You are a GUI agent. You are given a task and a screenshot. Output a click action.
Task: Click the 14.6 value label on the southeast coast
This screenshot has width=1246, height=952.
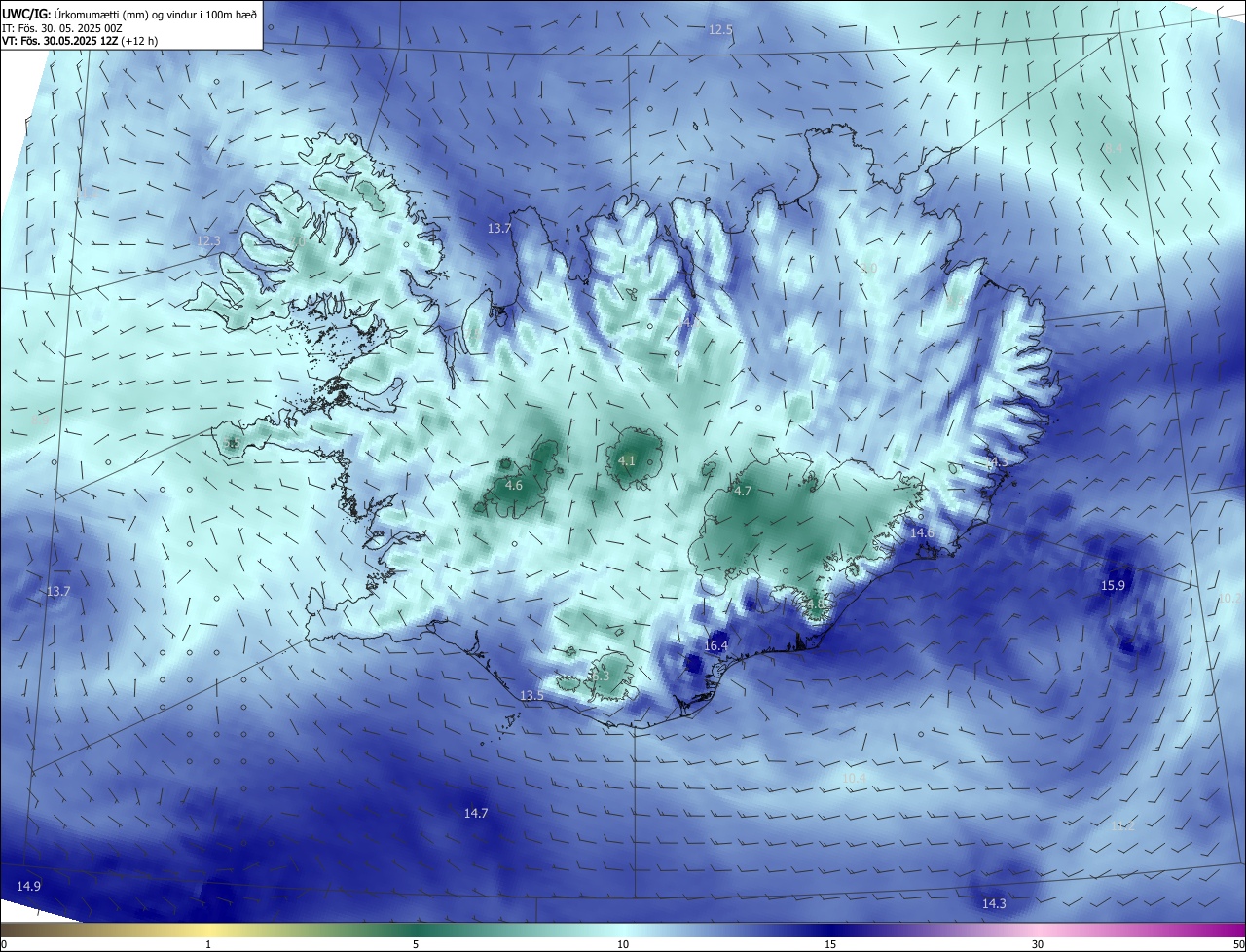click(922, 532)
